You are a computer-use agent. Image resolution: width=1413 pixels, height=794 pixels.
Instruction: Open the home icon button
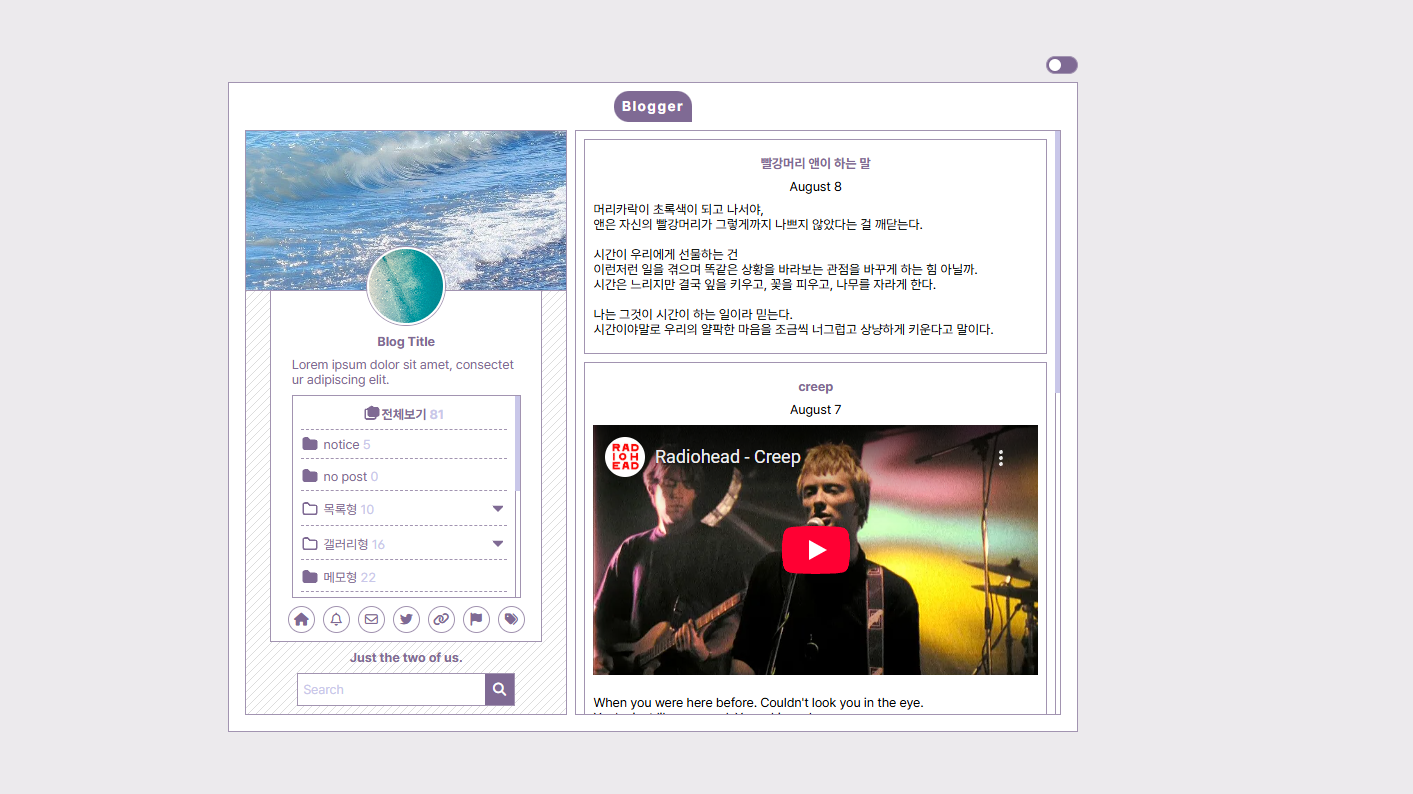[x=301, y=619]
